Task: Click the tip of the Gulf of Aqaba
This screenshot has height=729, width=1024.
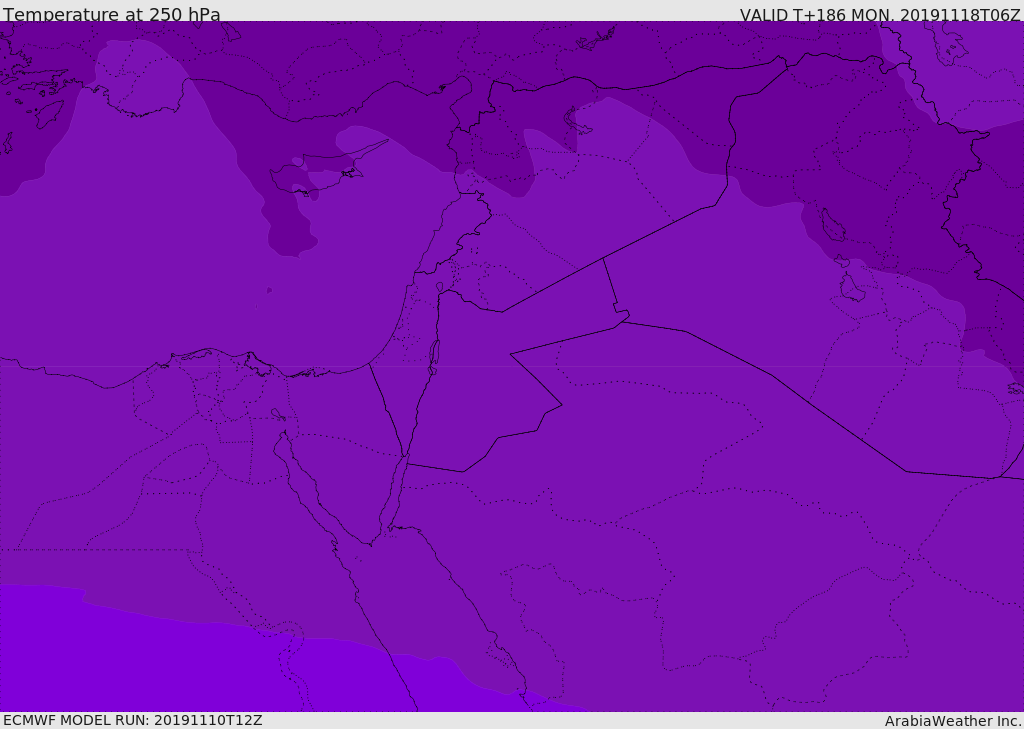Action: [406, 457]
